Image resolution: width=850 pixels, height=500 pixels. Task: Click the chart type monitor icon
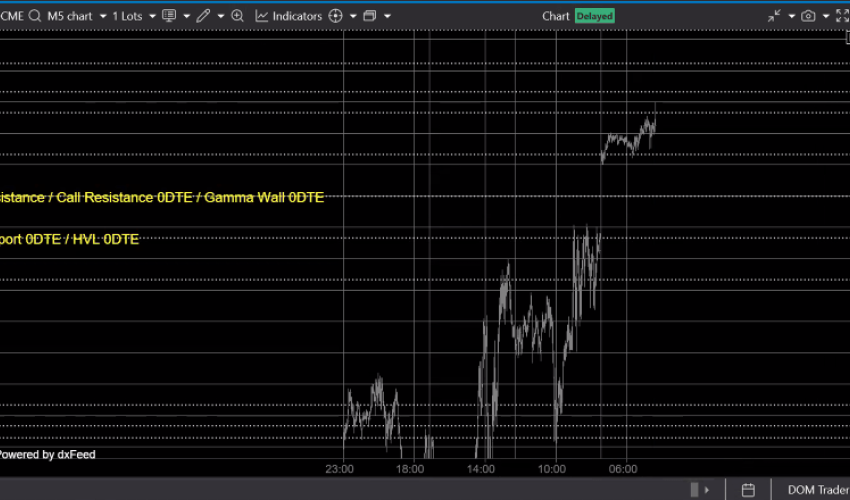pyautogui.click(x=168, y=16)
